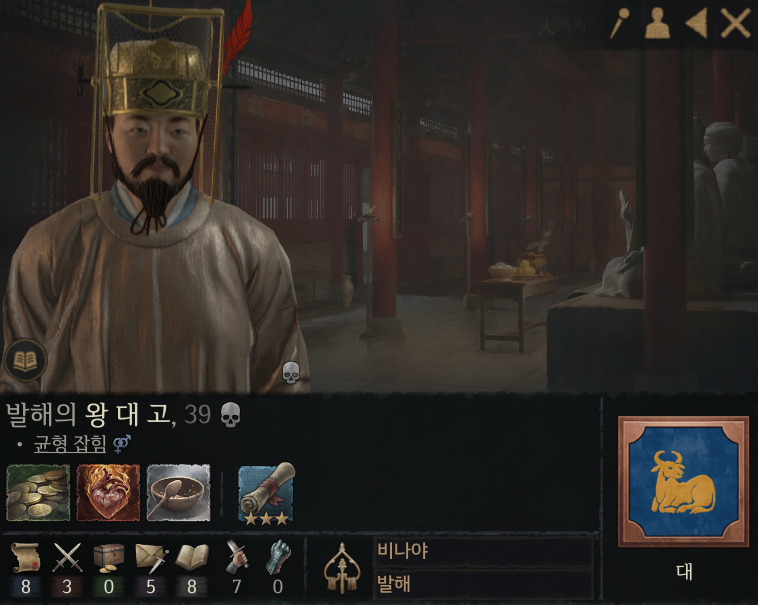The height and width of the screenshot is (605, 758).
Task: Click the 비나야 faith field
Action: tap(483, 551)
